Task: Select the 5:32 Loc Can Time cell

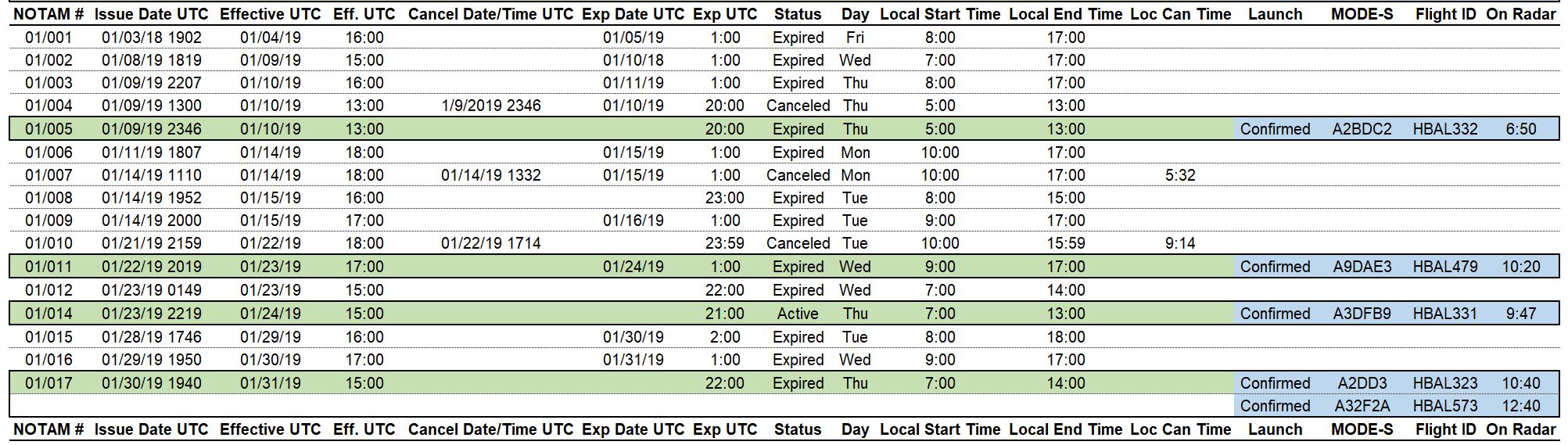Action: pyautogui.click(x=1179, y=175)
